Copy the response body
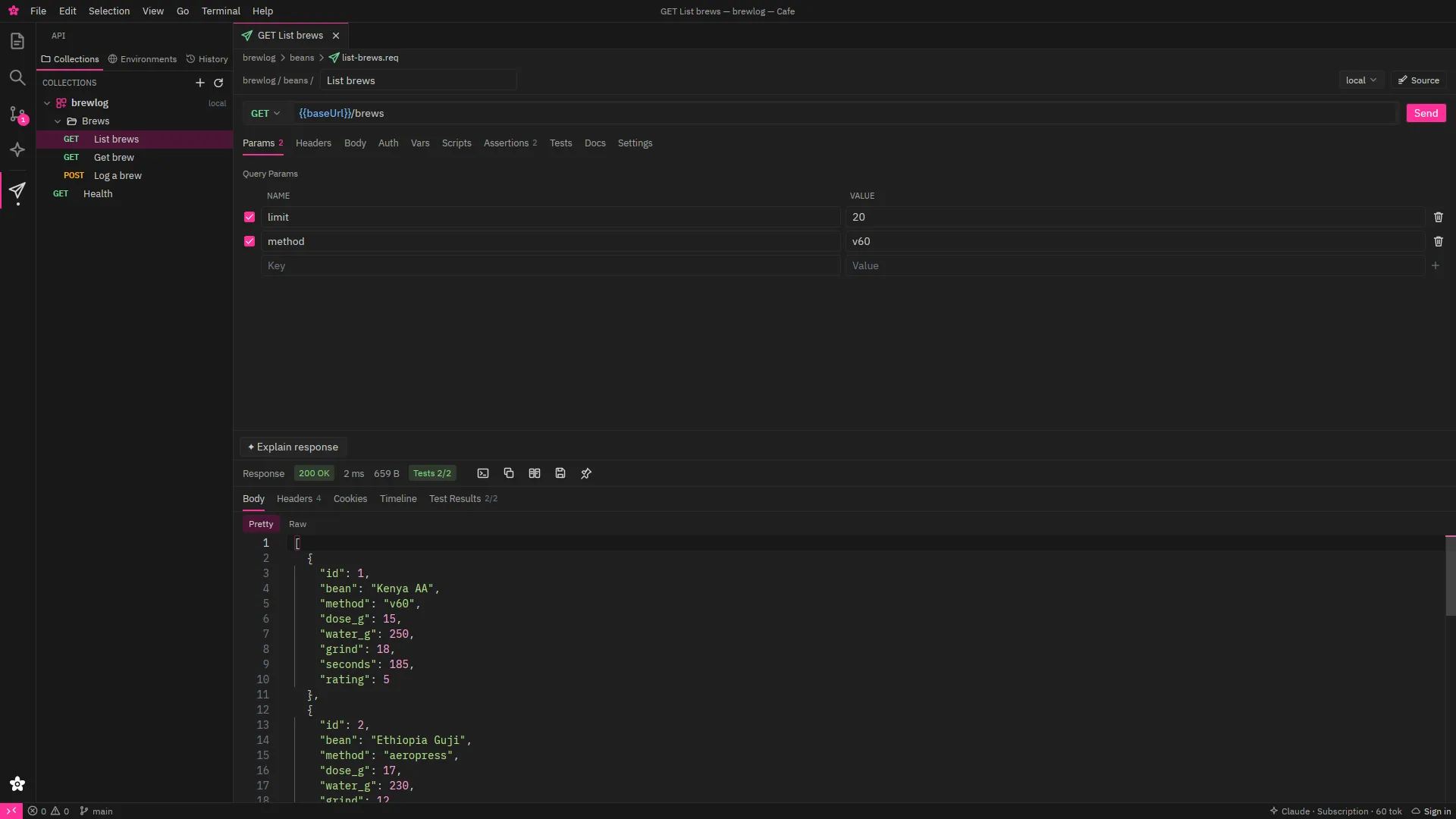 [509, 473]
